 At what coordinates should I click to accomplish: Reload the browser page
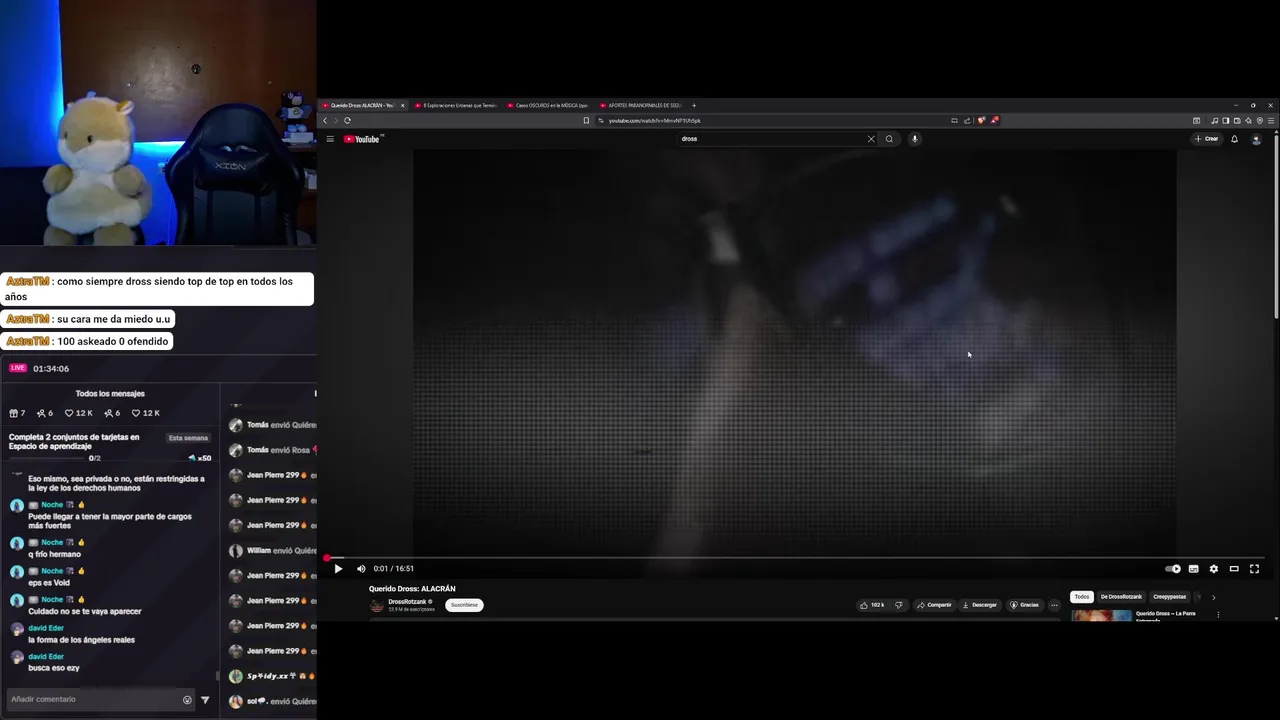[x=347, y=120]
